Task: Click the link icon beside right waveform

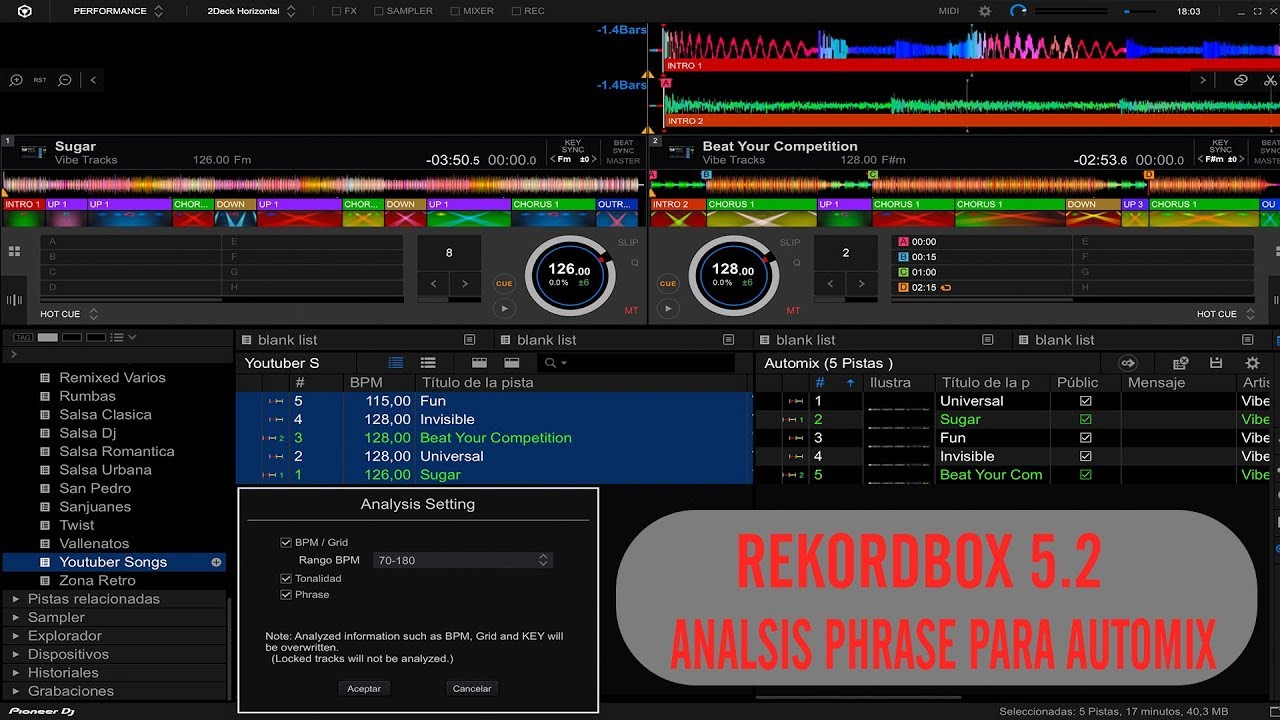Action: pos(1241,80)
